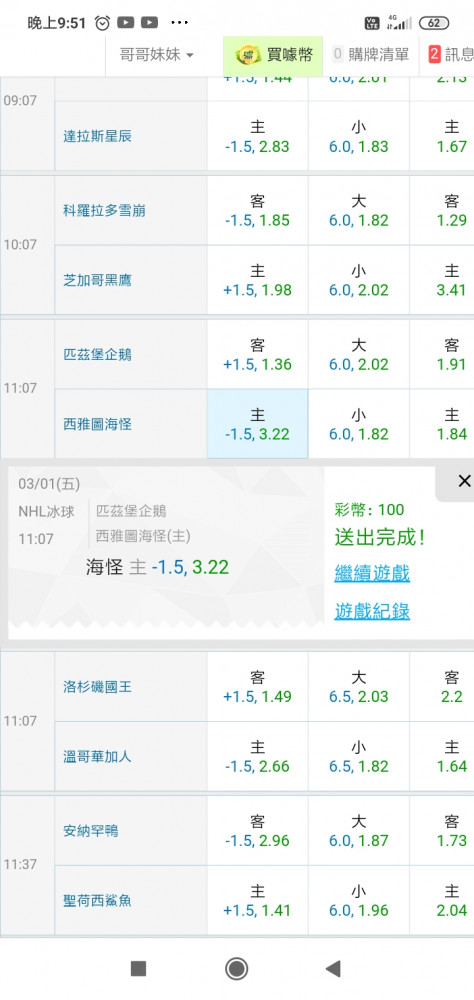474x1000 pixels.
Task: Tap Android home circle icon
Action: pyautogui.click(x=237, y=969)
